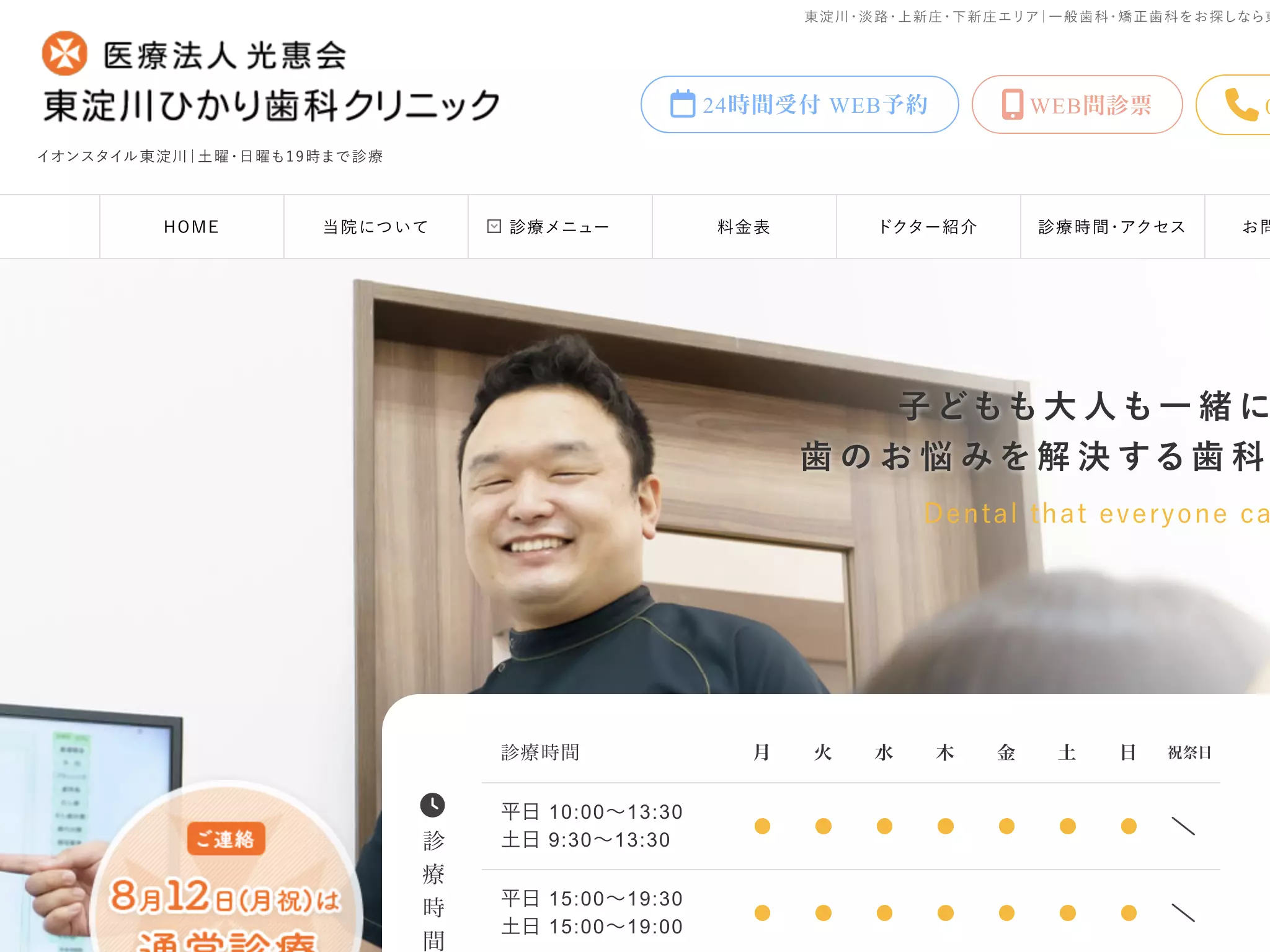Click the ご連絡 orange label badge

[226, 839]
